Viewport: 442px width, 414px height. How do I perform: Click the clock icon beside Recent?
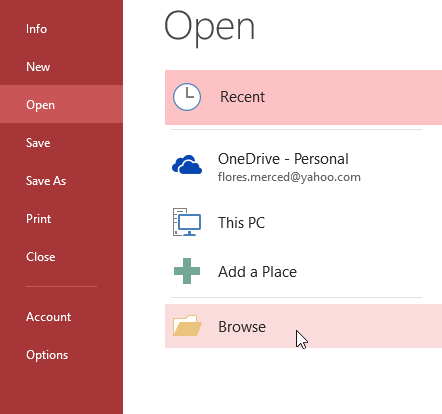coord(187,97)
